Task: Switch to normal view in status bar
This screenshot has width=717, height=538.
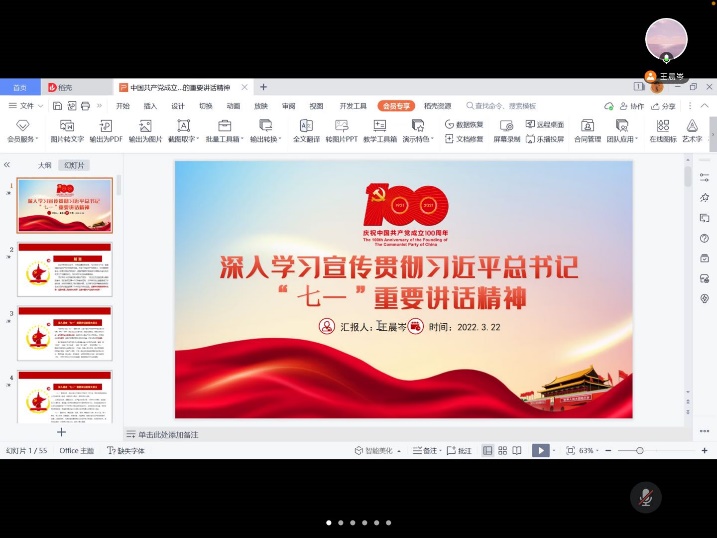Action: coord(488,451)
